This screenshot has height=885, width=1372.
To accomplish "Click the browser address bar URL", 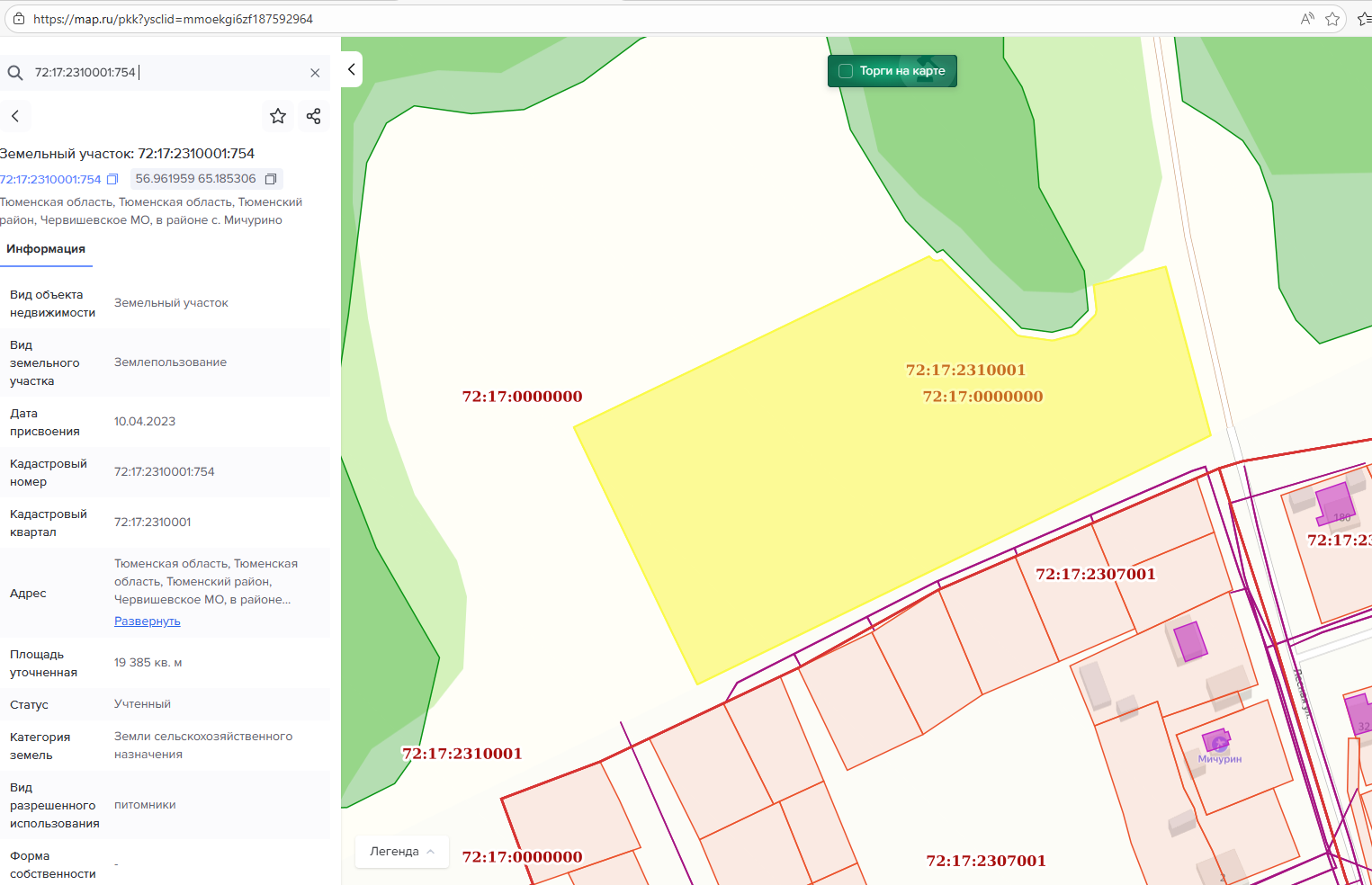I will (x=173, y=19).
